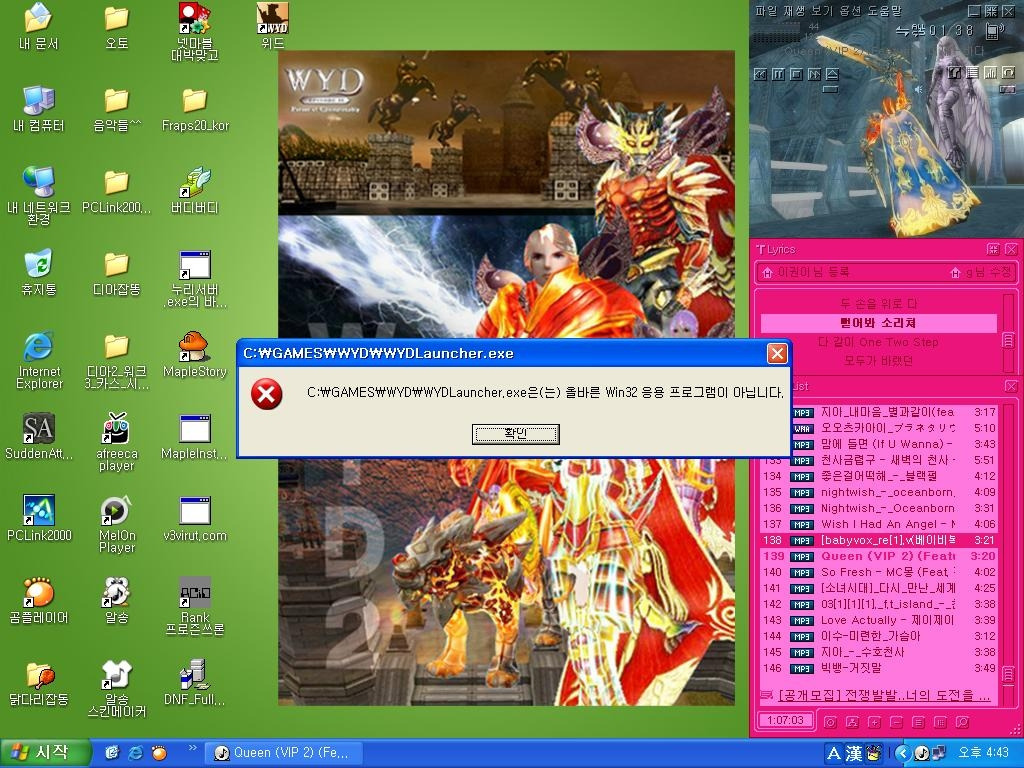Screen dimensions: 1024x768
Task: Select 내 문서 desktop icon
Action: pos(39,27)
